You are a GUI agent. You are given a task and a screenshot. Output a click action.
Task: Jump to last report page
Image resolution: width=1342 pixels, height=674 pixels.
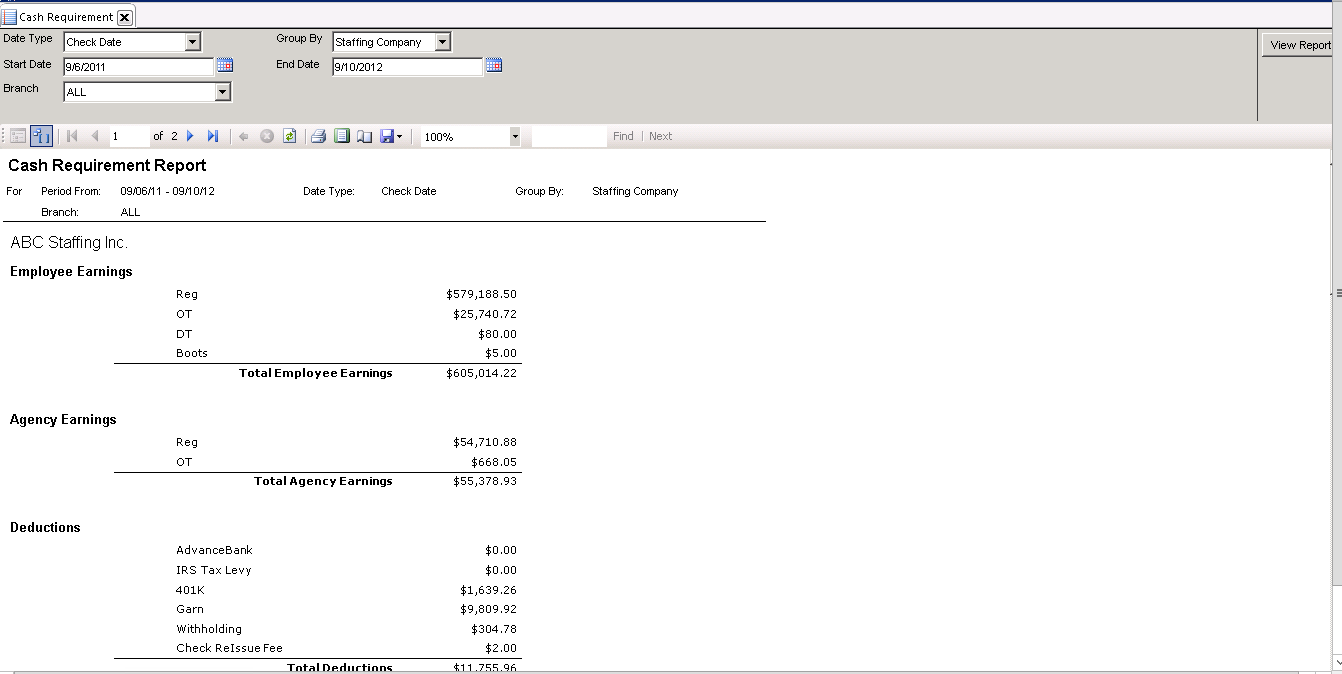coord(212,136)
